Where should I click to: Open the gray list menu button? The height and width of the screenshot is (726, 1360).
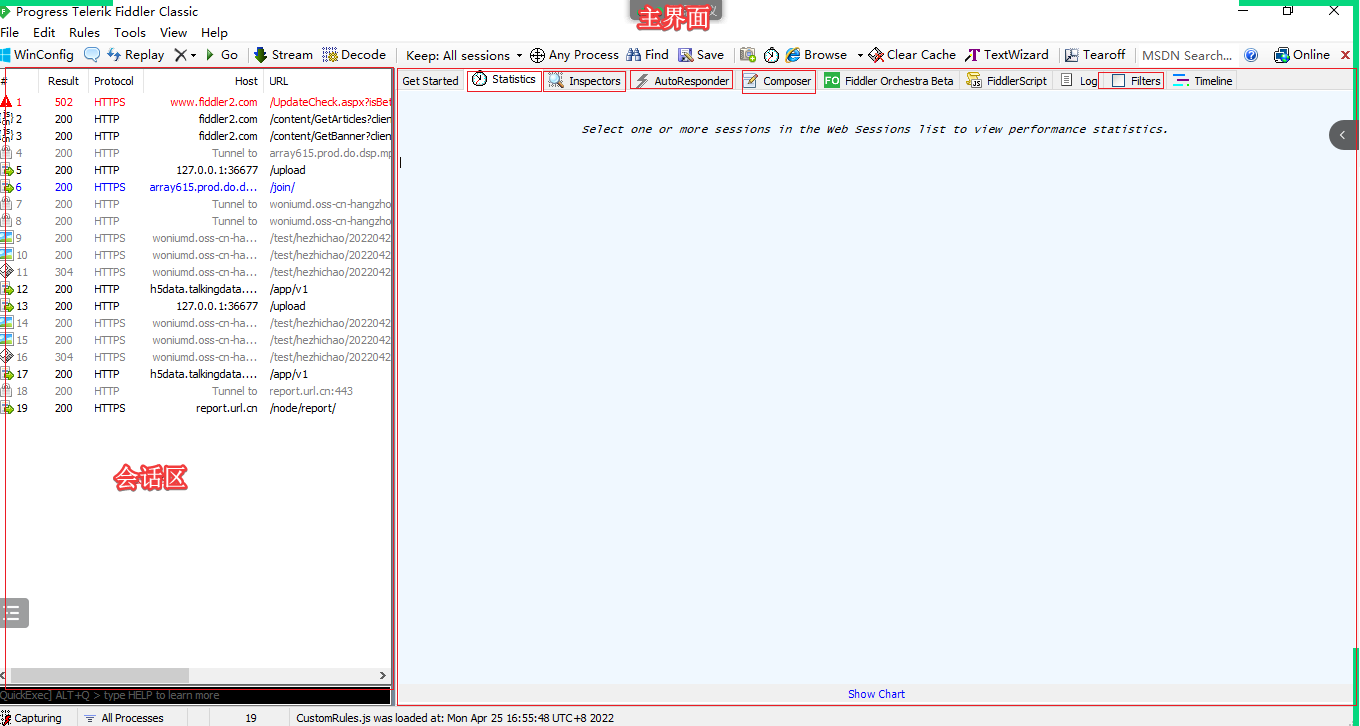12,613
